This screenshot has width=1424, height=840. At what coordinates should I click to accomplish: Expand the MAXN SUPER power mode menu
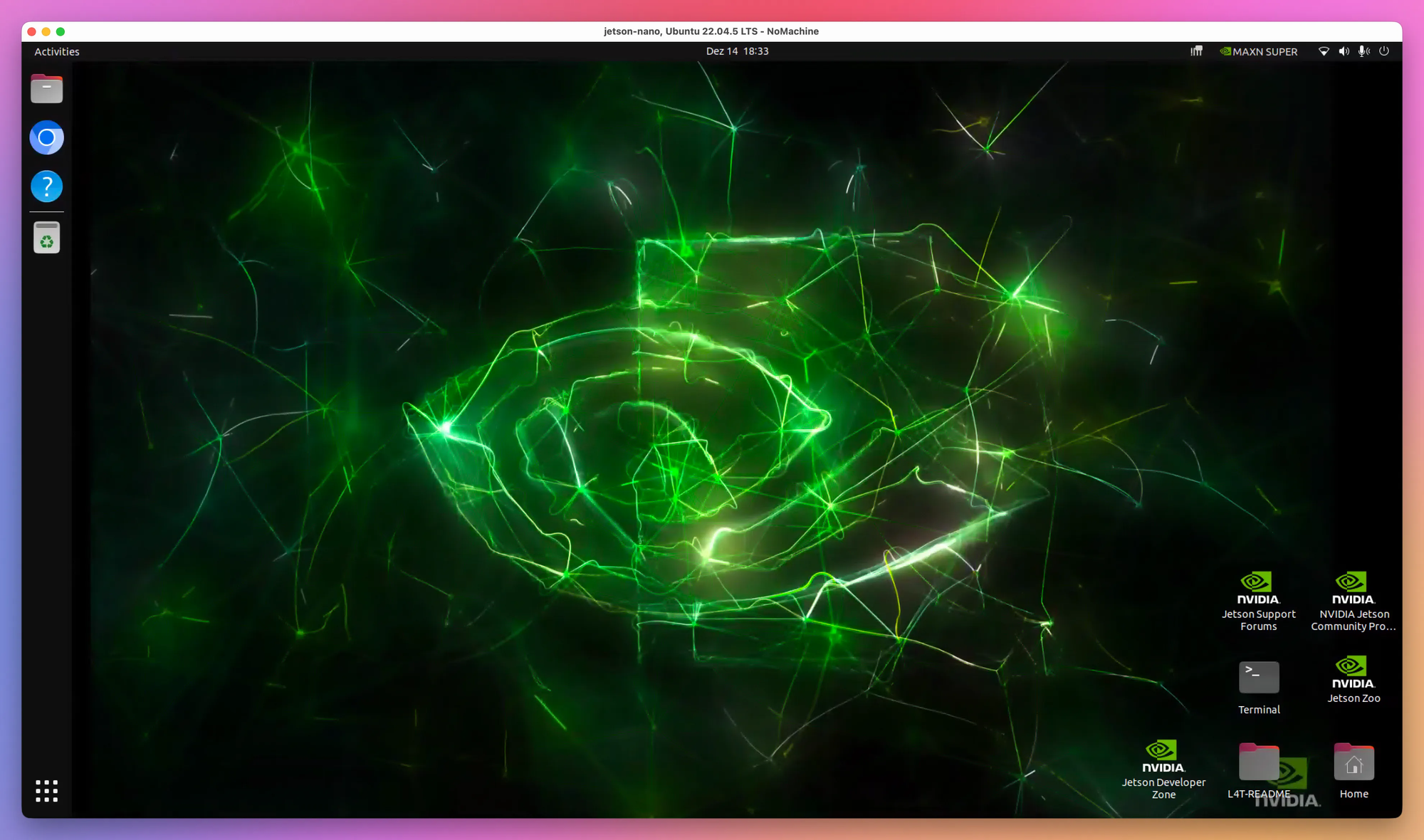pos(1258,51)
